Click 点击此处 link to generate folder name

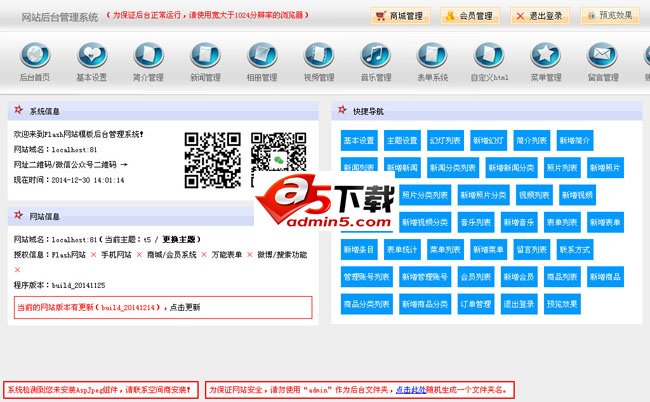click(411, 390)
